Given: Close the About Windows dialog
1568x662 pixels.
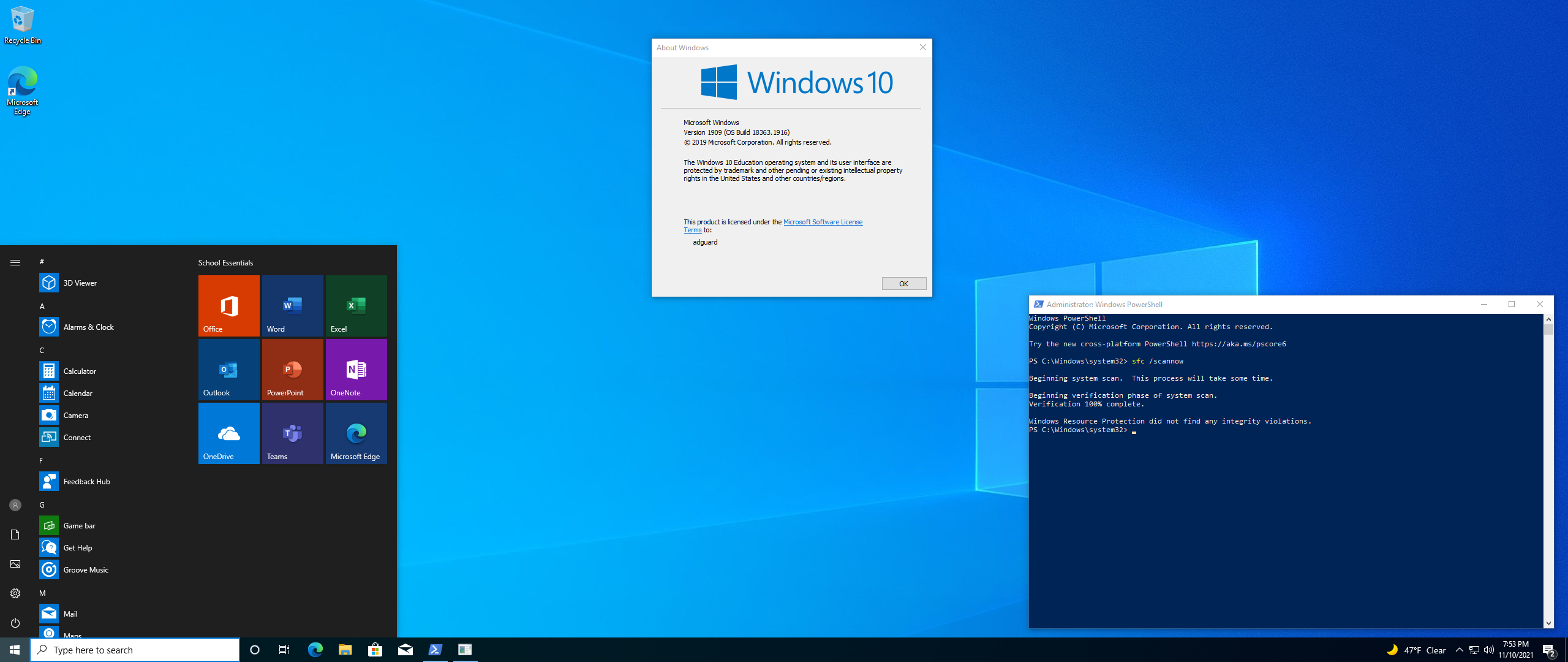Looking at the screenshot, I should [x=922, y=47].
